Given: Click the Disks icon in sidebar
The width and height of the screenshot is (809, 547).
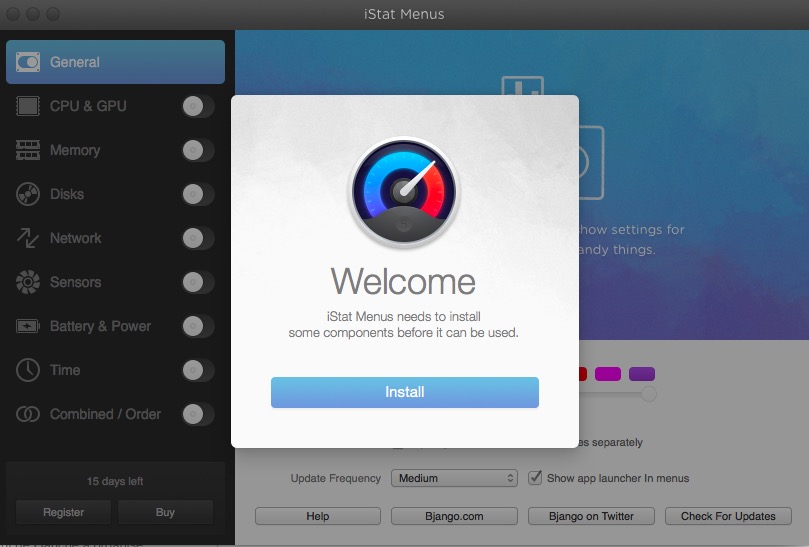Looking at the screenshot, I should pos(28,194).
